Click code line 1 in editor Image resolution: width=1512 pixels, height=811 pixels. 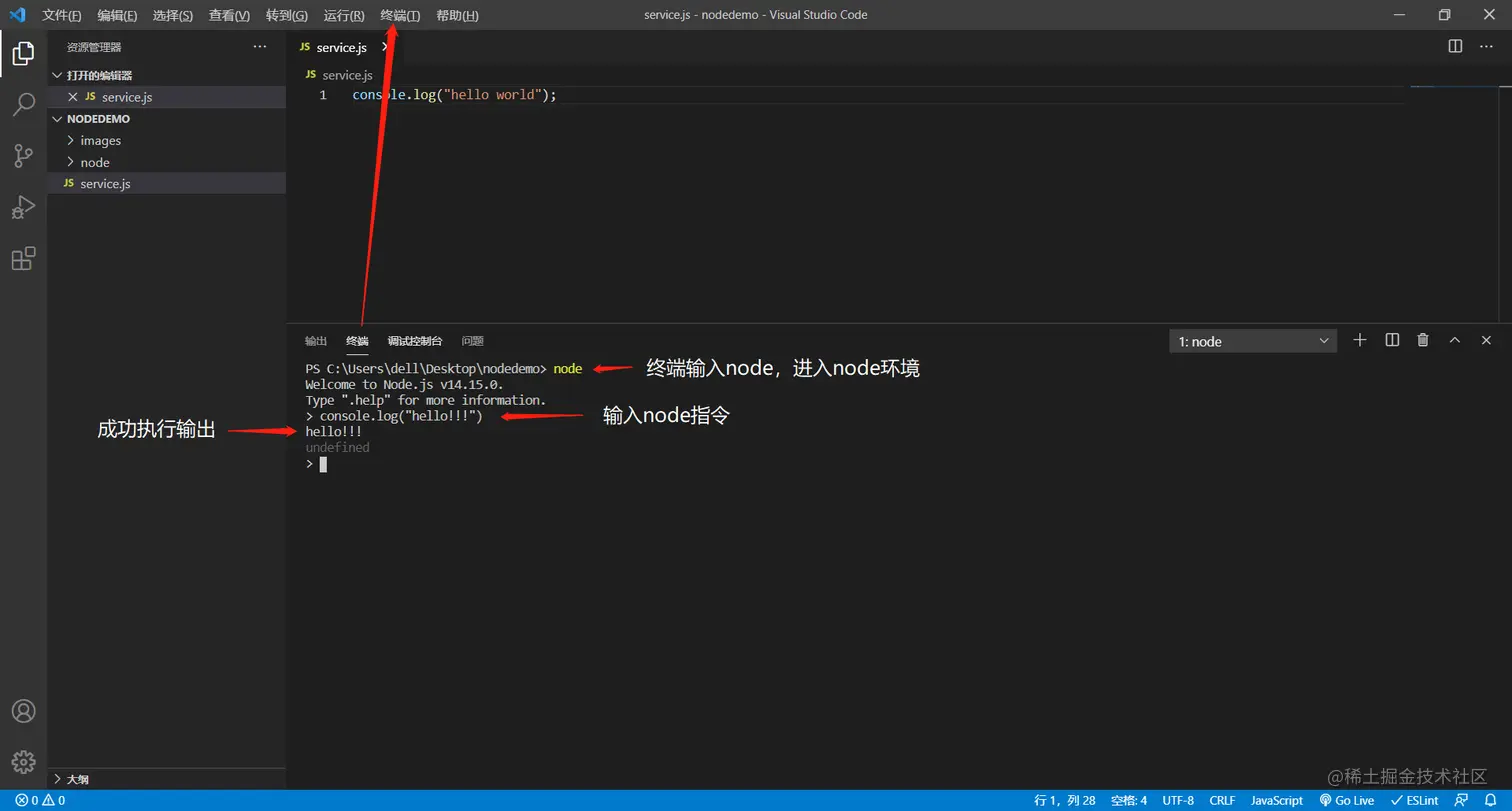[x=454, y=95]
